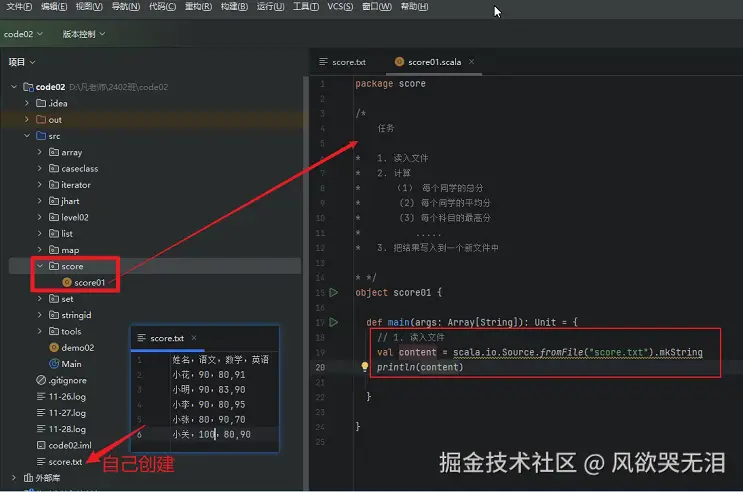This screenshot has height=492, width=743.
Task: Click the 11-27.log file icon
Action: pos(41,412)
